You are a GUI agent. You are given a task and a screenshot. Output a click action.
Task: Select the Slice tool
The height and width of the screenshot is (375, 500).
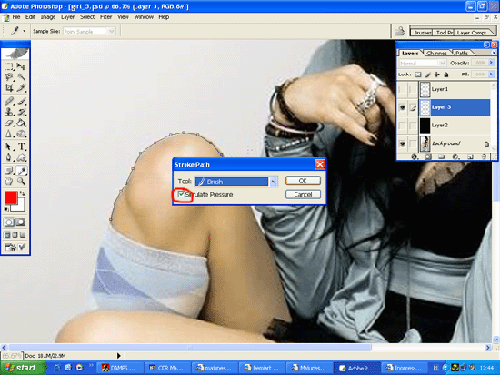coord(21,88)
